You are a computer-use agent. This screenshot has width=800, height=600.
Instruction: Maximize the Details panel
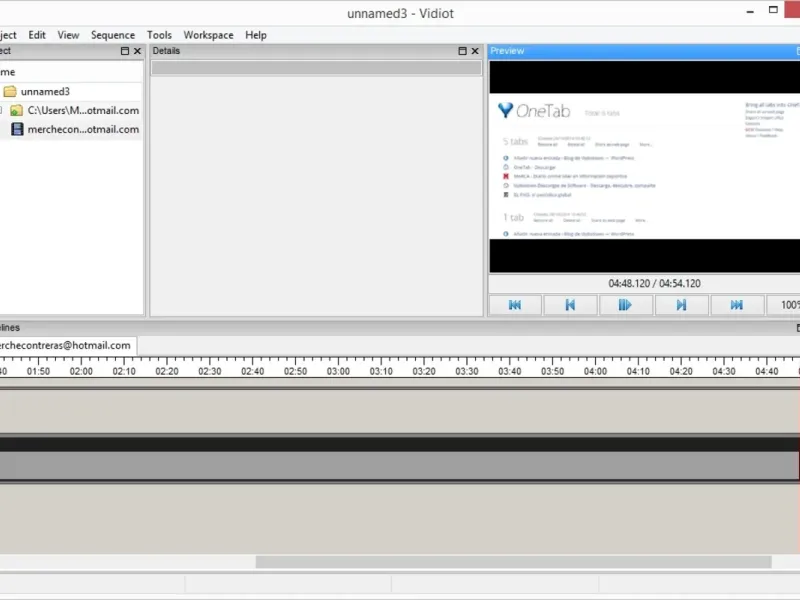[462, 51]
